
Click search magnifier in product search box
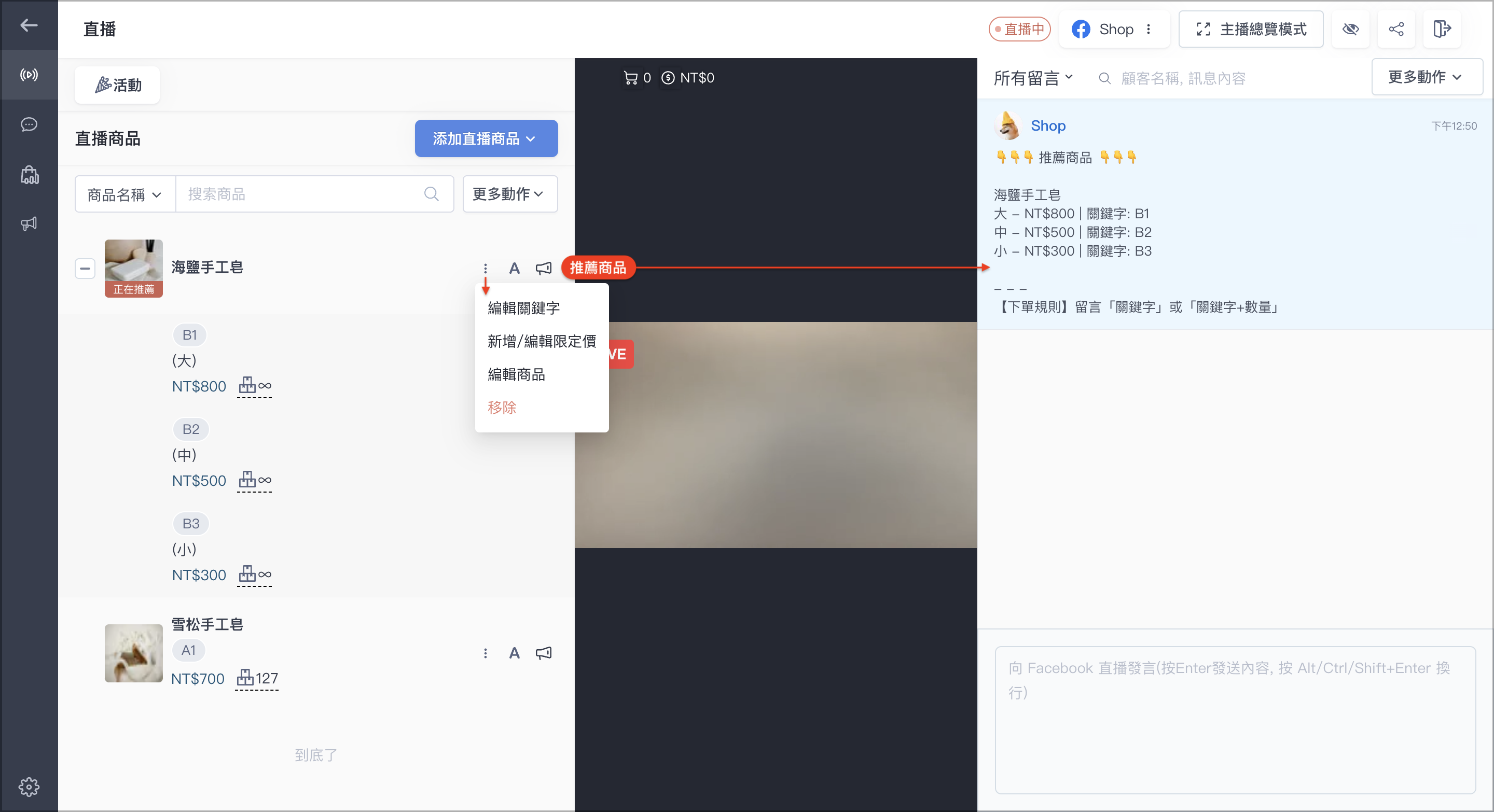point(431,193)
